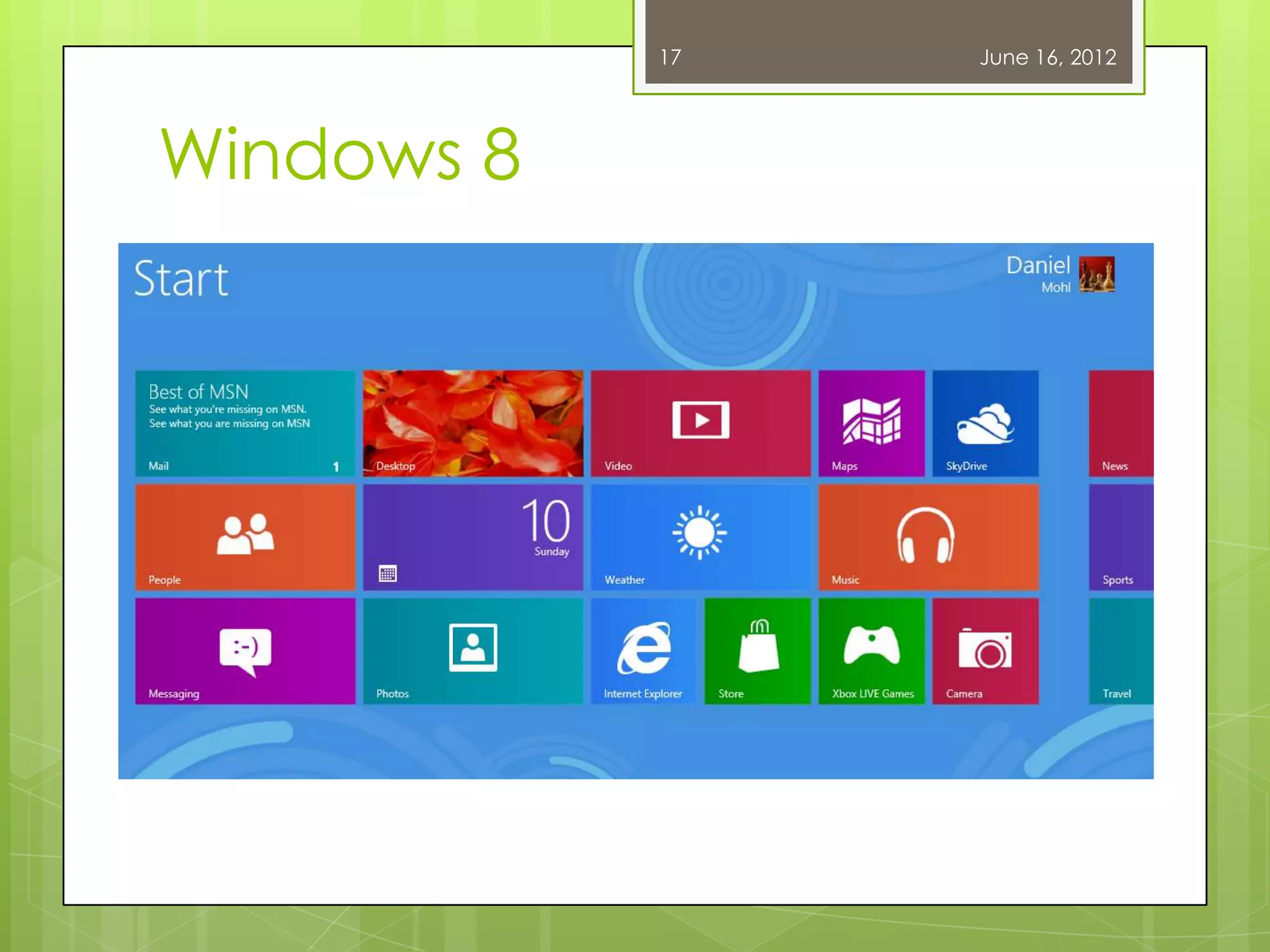Open the Photos tile

tap(473, 651)
